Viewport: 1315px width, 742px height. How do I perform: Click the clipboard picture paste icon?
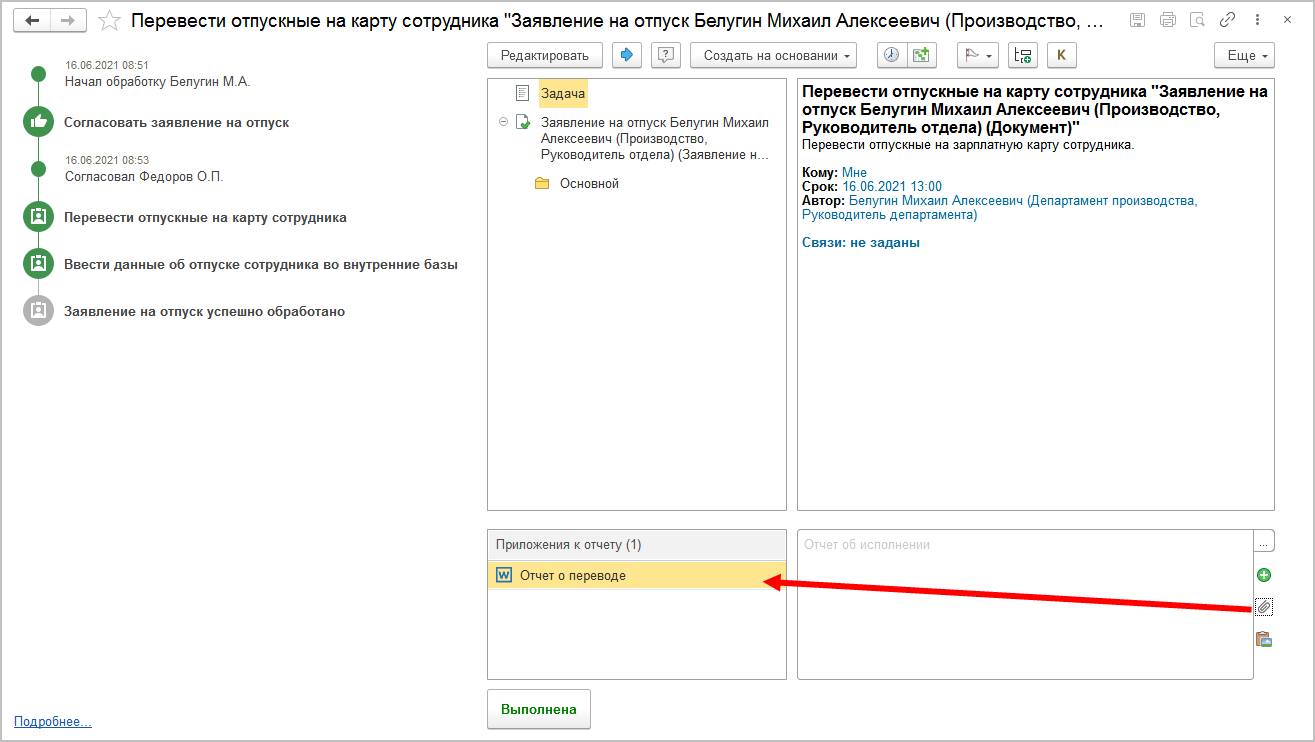(x=1264, y=639)
